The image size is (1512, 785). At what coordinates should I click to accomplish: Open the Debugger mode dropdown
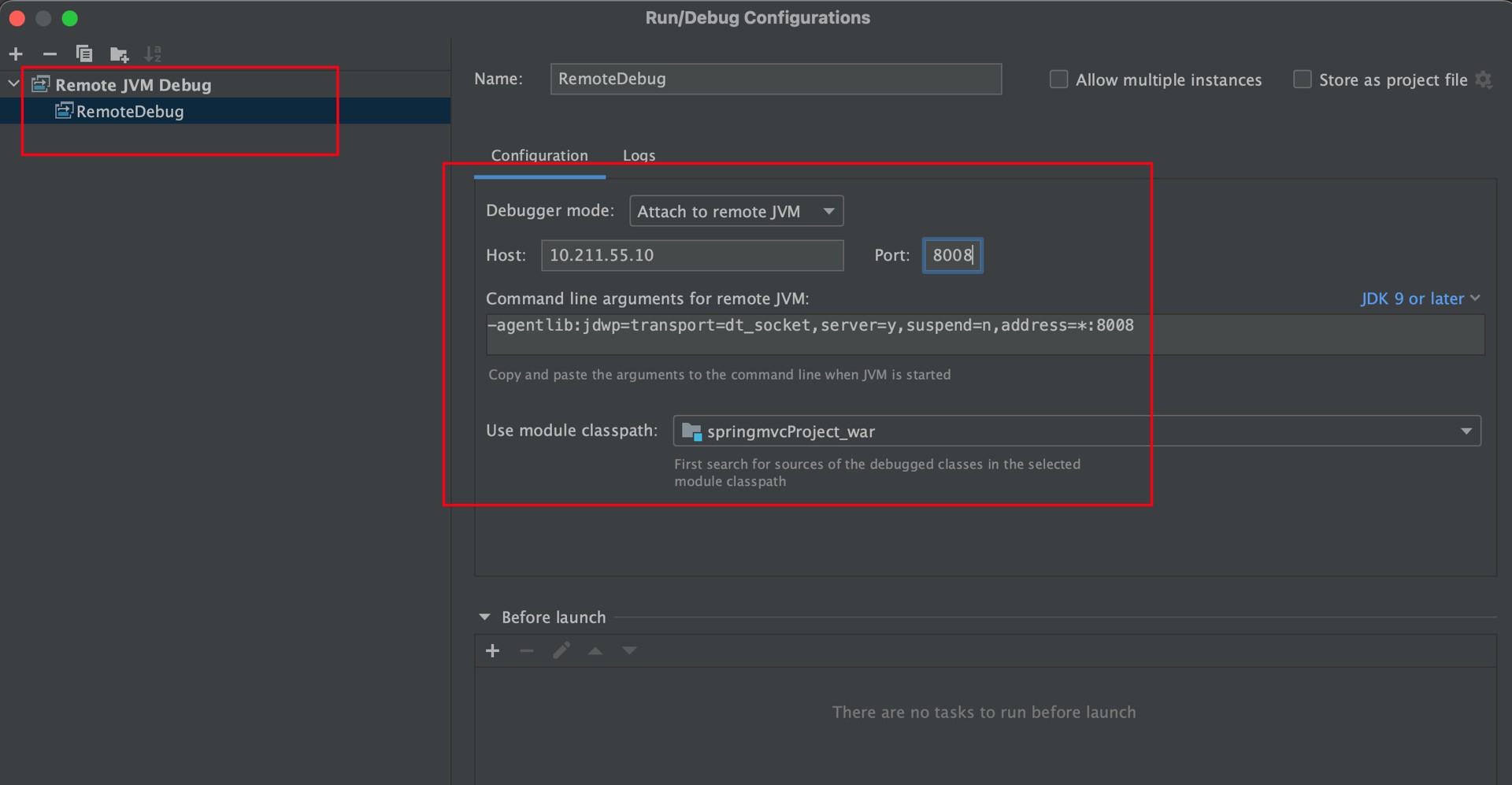point(736,211)
